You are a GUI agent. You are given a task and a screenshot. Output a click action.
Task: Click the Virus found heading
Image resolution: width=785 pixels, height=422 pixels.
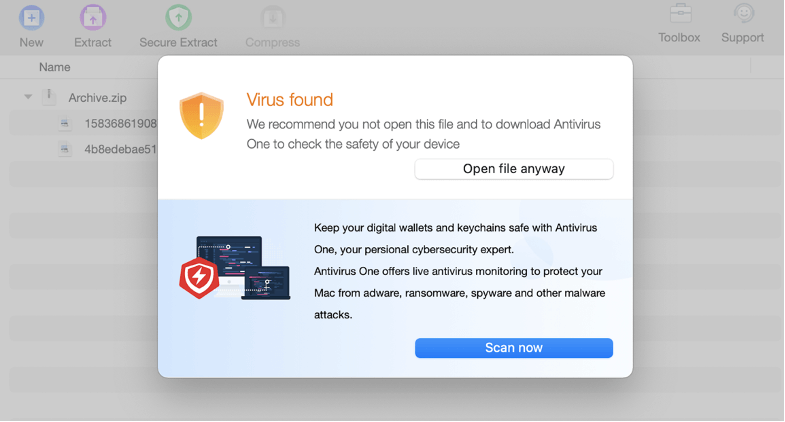(289, 100)
